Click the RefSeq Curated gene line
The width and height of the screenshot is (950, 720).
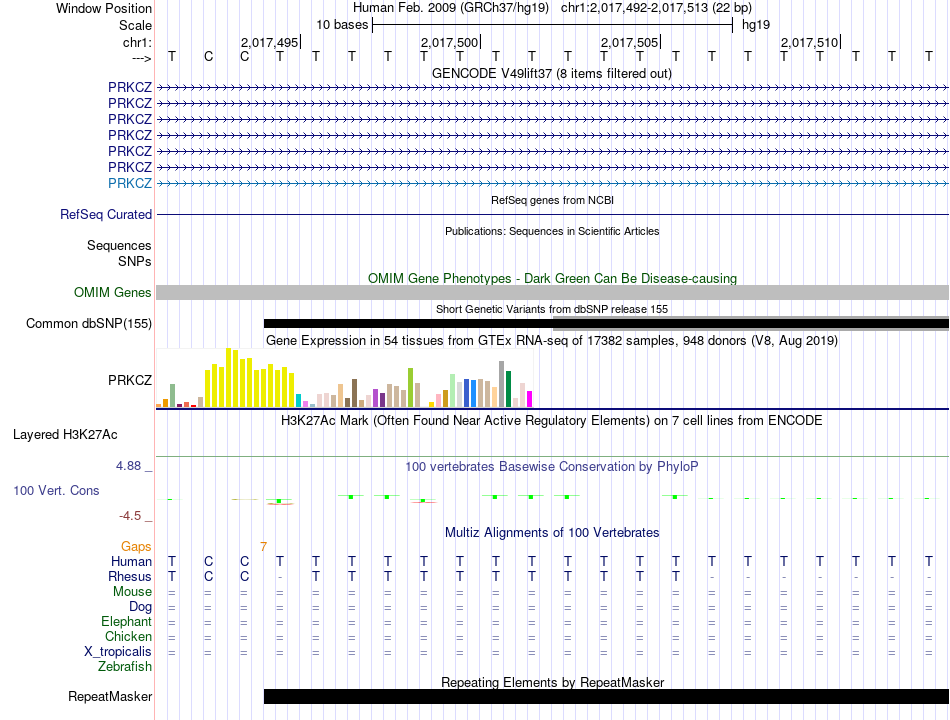click(552, 215)
